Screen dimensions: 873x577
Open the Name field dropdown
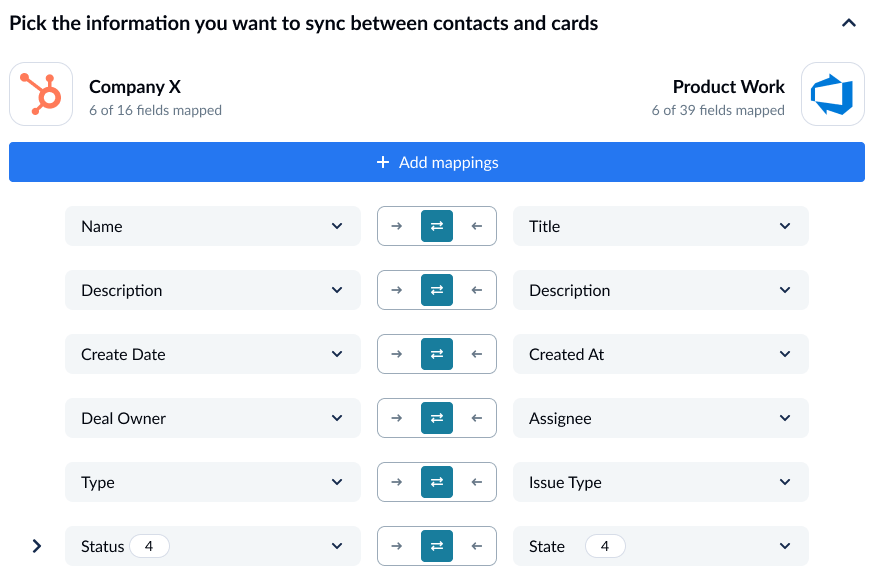[213, 226]
